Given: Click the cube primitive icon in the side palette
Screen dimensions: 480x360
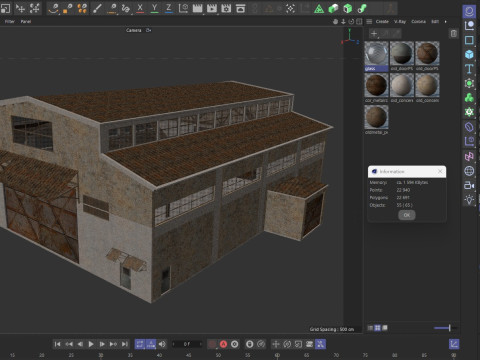Looking at the screenshot, I should (x=469, y=54).
